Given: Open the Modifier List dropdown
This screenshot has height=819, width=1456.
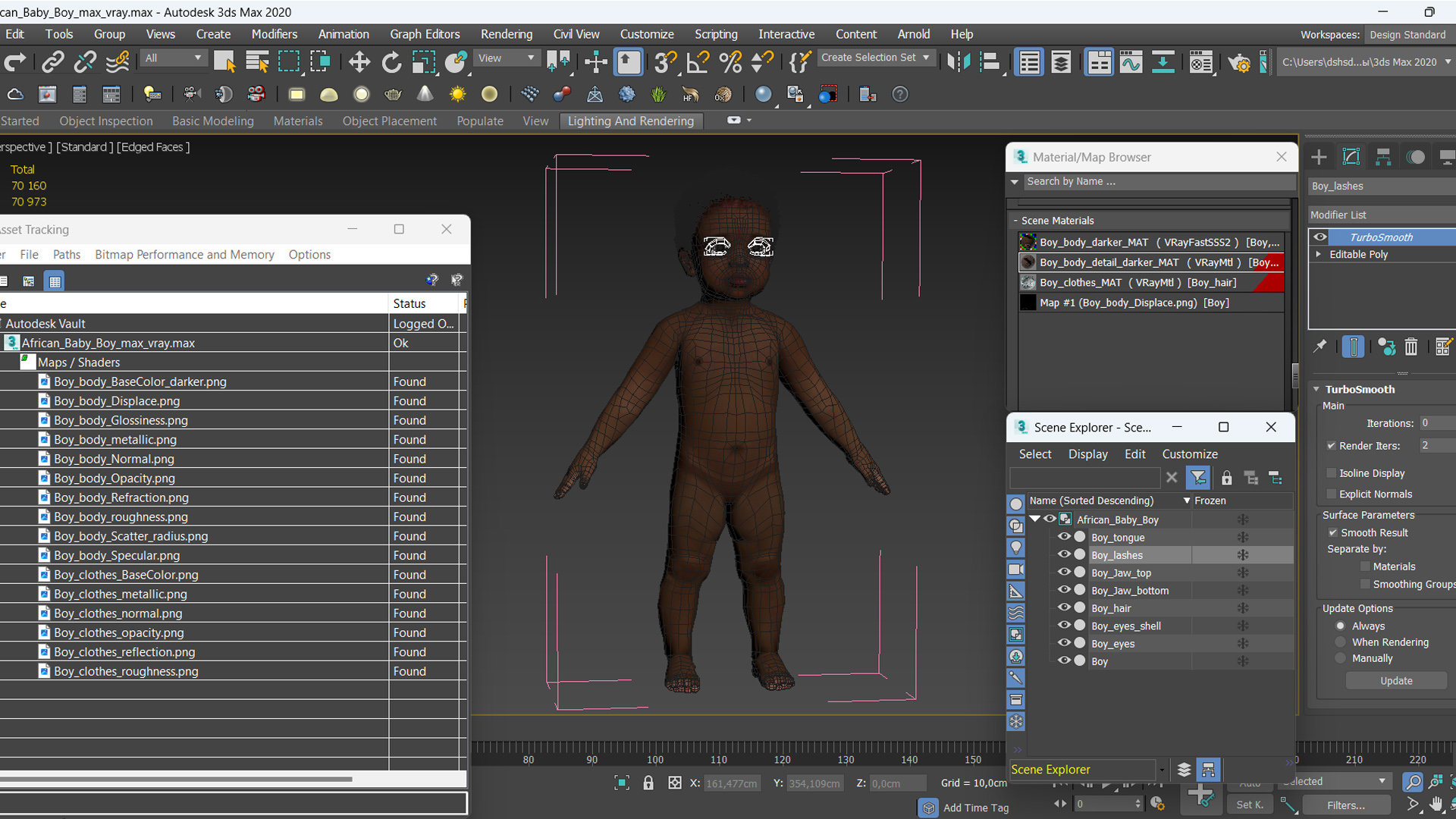Looking at the screenshot, I should (x=1382, y=215).
